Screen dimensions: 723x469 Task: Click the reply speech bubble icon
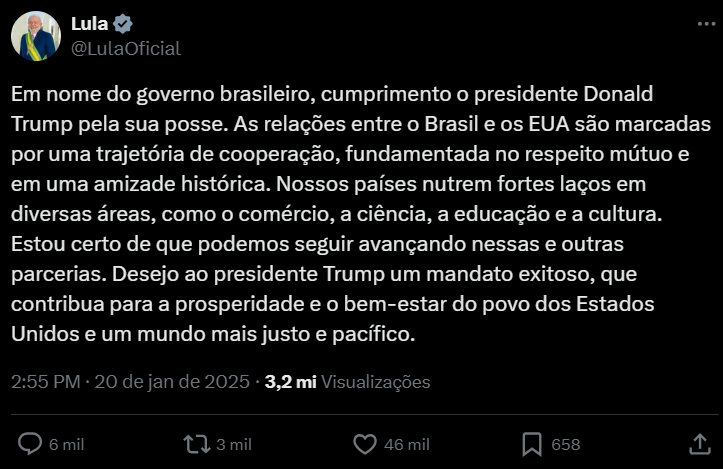click(31, 444)
